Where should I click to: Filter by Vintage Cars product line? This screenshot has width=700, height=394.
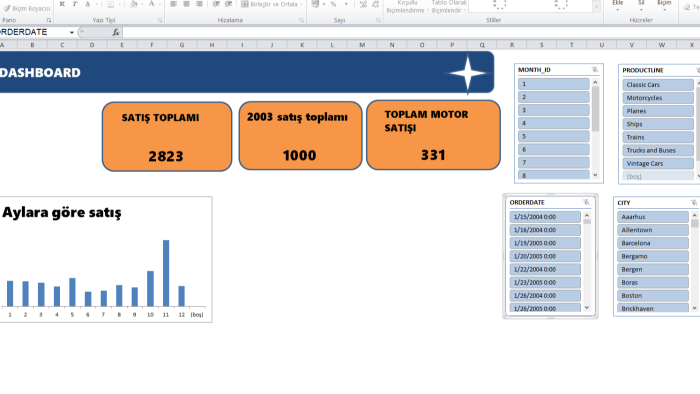(658, 163)
